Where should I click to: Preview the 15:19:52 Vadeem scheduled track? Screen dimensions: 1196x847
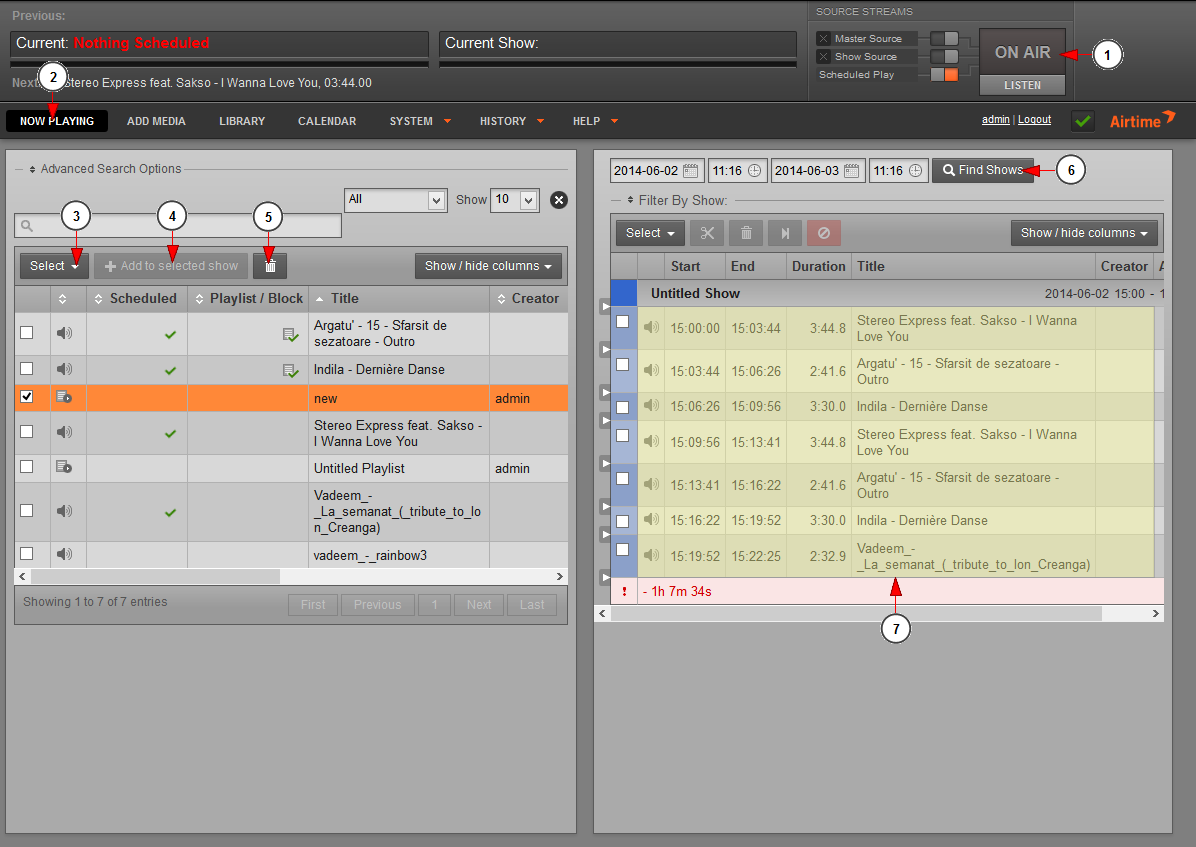click(x=651, y=555)
